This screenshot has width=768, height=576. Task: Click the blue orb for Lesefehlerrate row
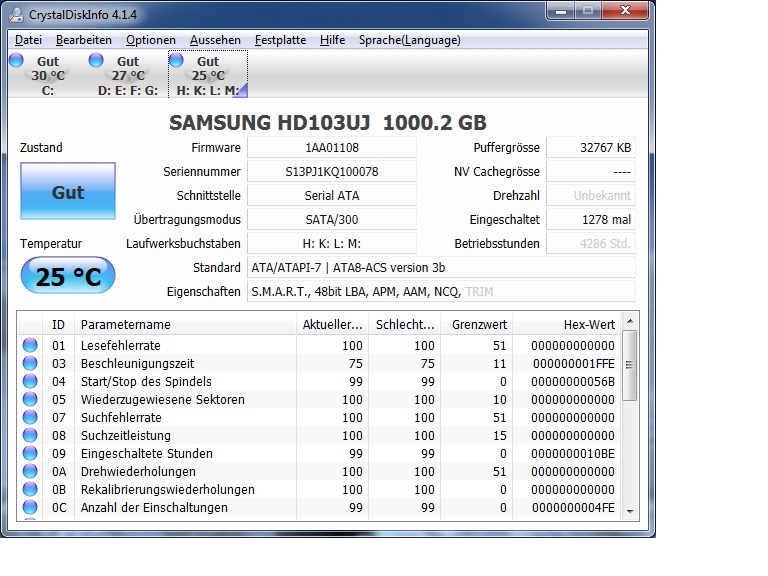tap(30, 345)
